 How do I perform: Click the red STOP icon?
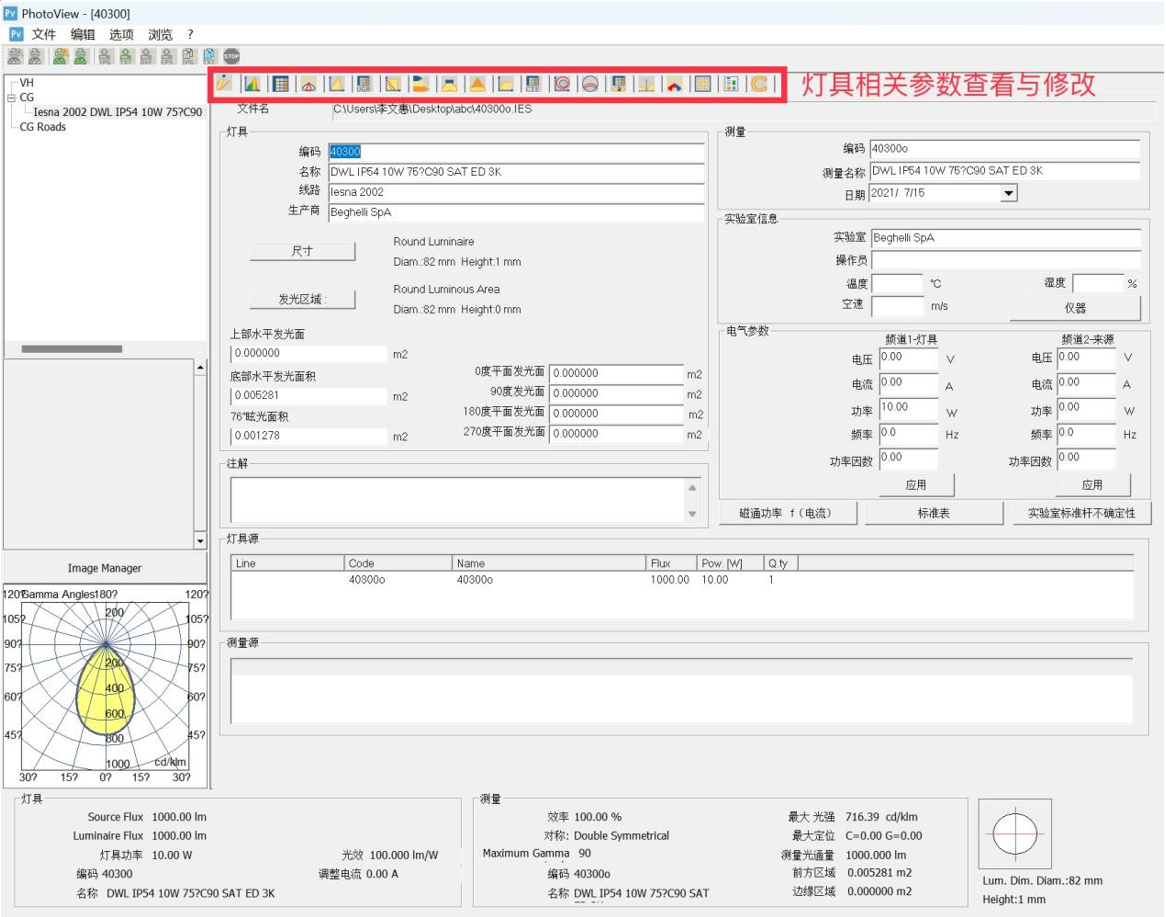[x=231, y=57]
